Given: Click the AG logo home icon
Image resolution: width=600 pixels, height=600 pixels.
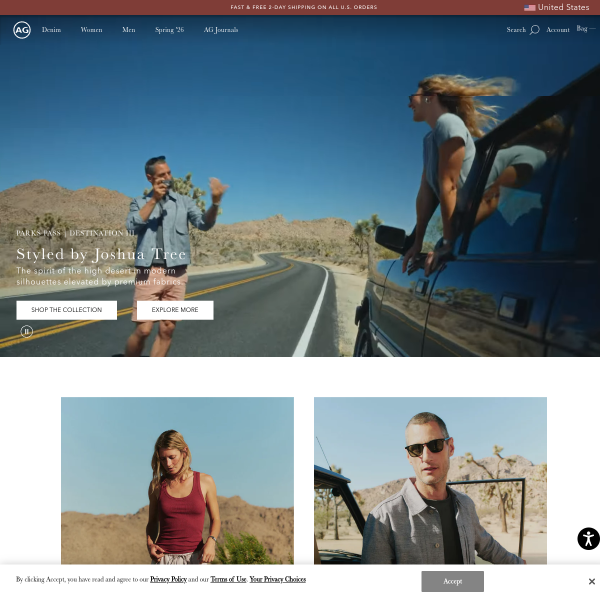Looking at the screenshot, I should coord(22,30).
